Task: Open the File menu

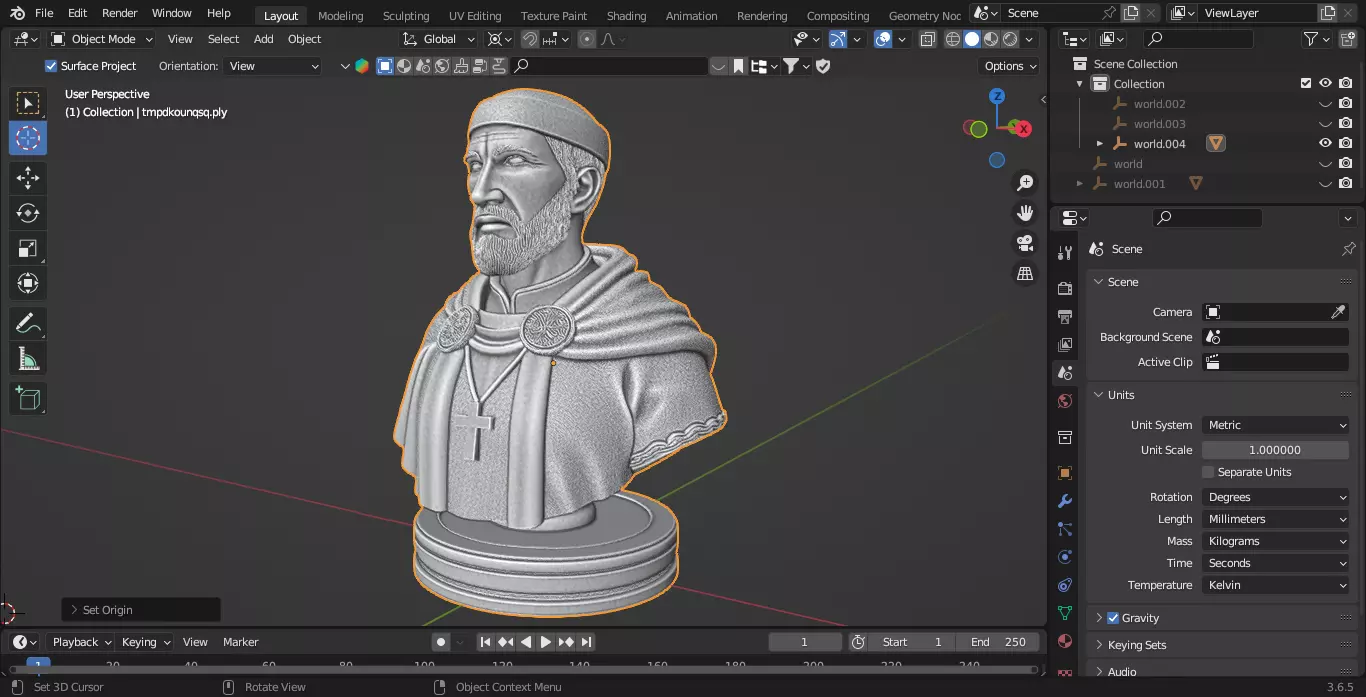Action: [x=44, y=13]
